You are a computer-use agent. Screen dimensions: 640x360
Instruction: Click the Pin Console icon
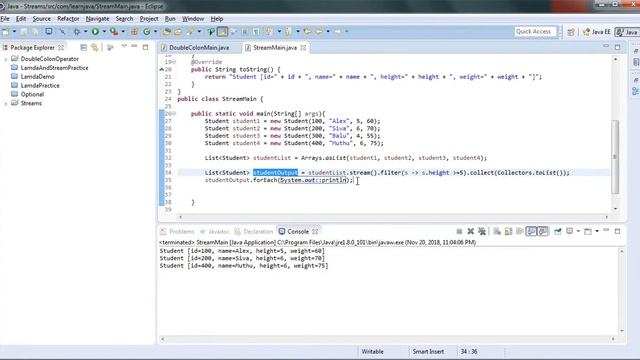[558, 231]
